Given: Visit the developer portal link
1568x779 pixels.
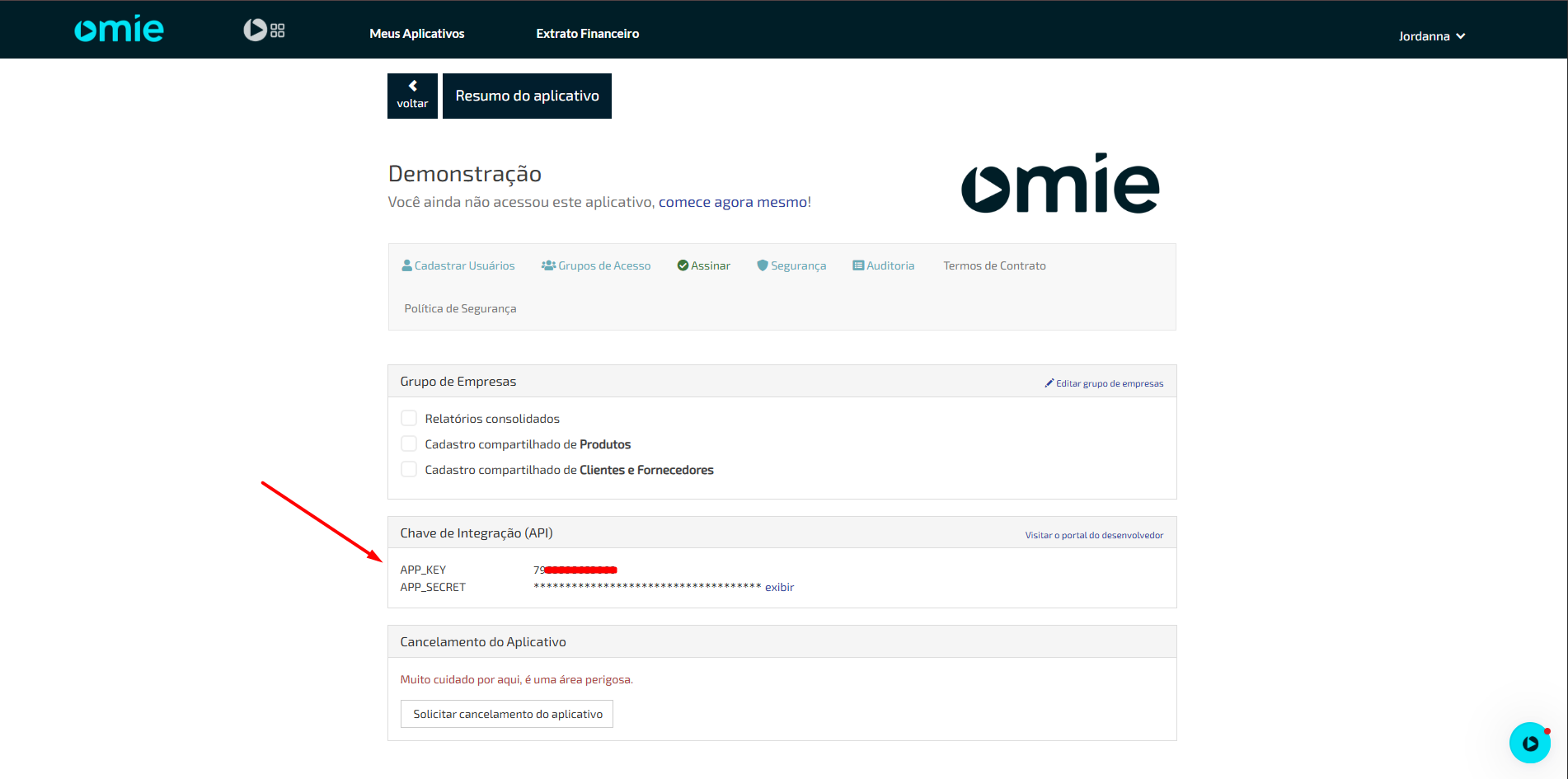Looking at the screenshot, I should 1094,535.
